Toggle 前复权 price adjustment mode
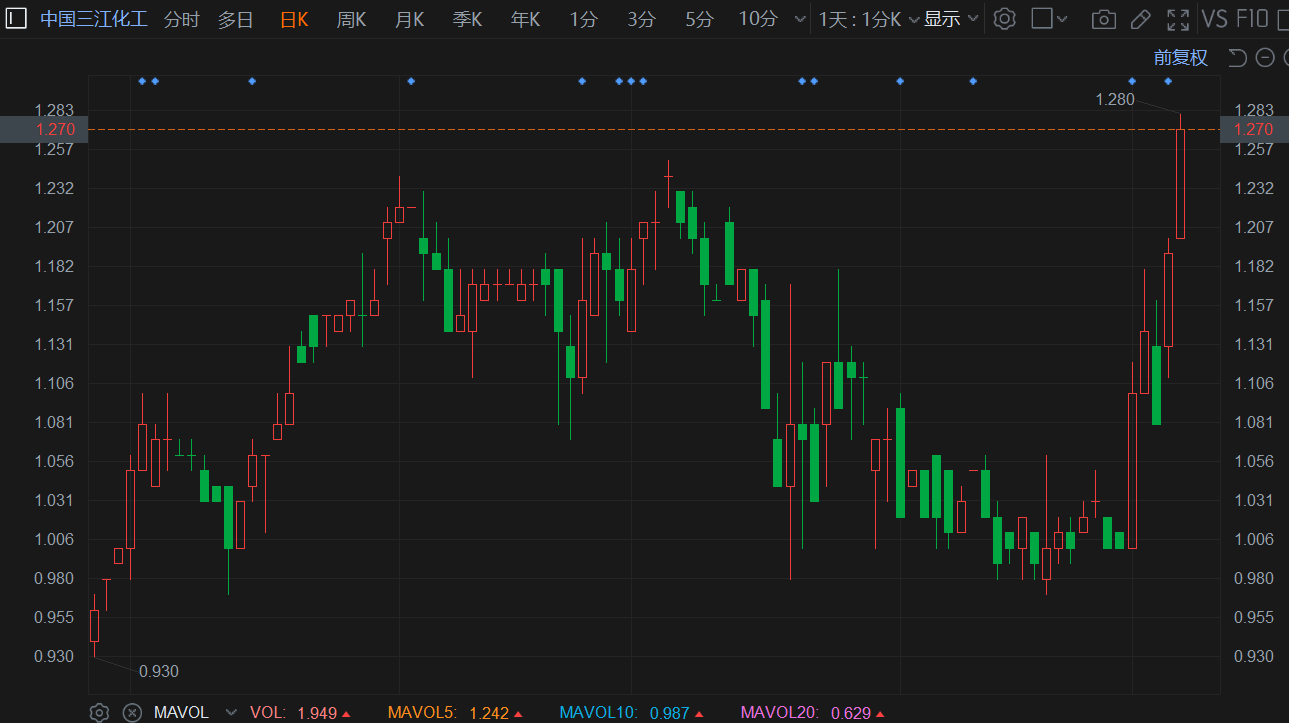Screen dimensions: 1289x723 coord(1181,58)
